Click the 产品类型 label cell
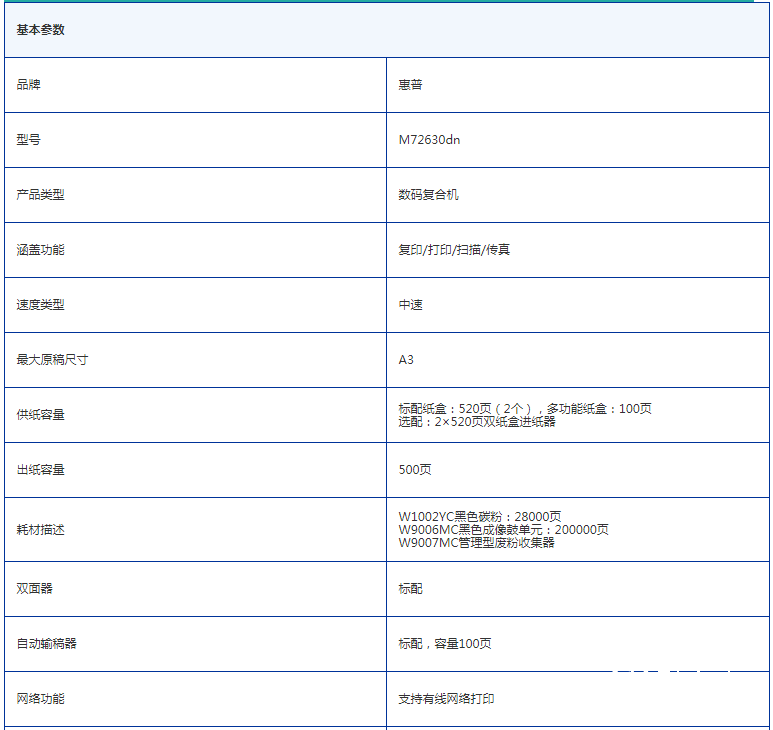Screen dimensions: 773x730 [x=40, y=195]
